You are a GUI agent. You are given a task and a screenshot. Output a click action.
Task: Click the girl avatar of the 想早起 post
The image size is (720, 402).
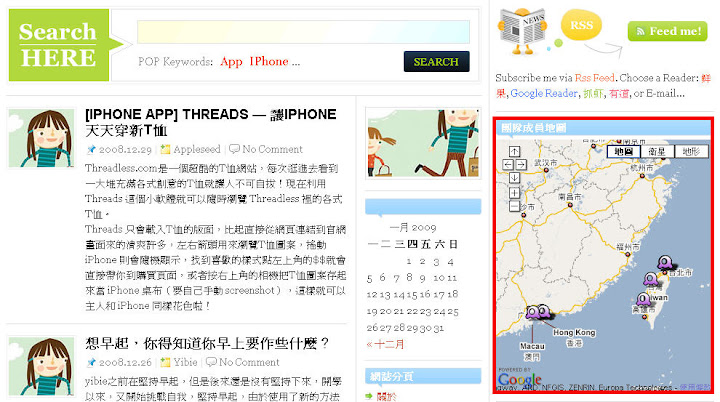41,366
